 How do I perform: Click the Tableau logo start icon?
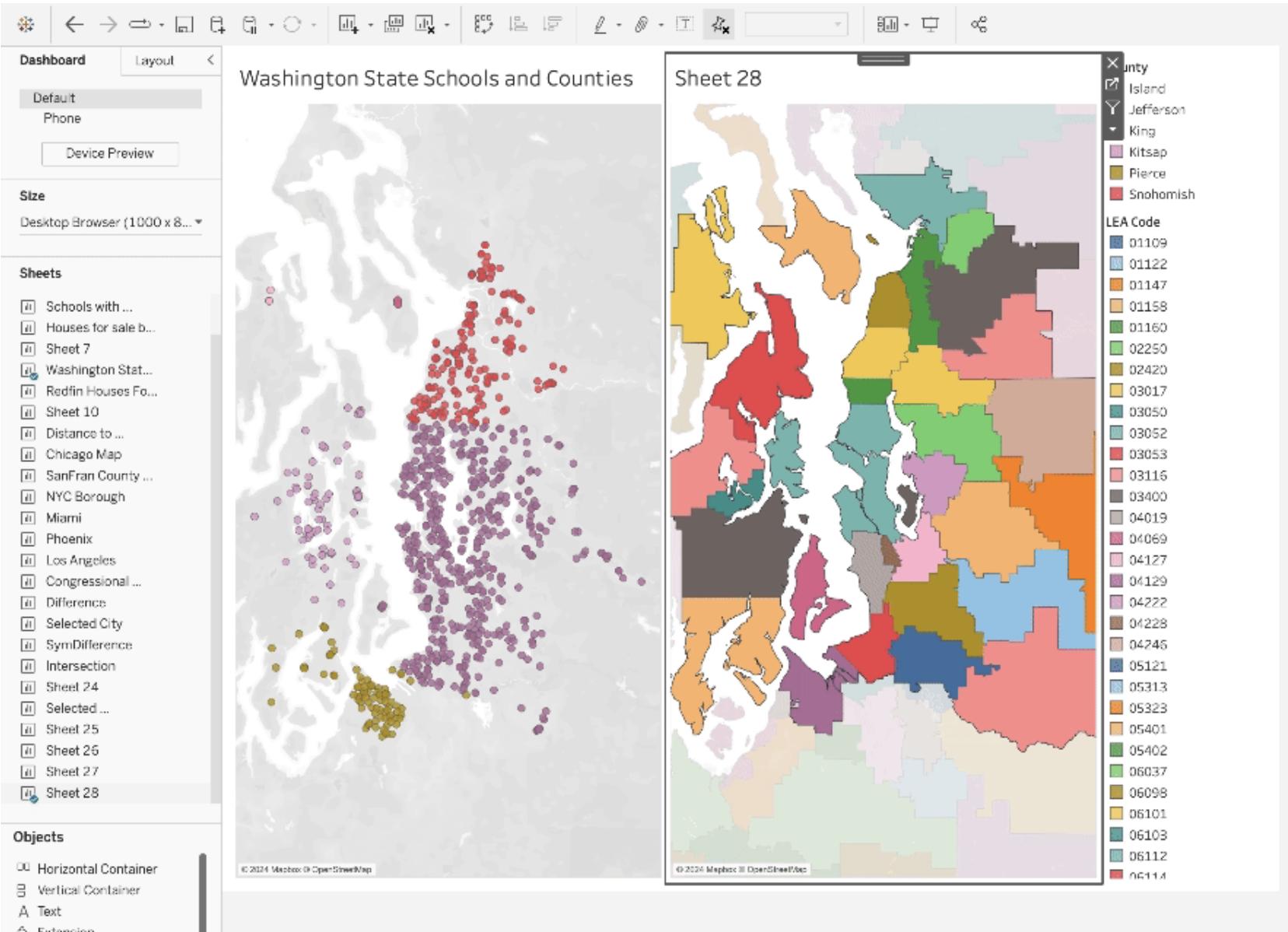tap(26, 25)
